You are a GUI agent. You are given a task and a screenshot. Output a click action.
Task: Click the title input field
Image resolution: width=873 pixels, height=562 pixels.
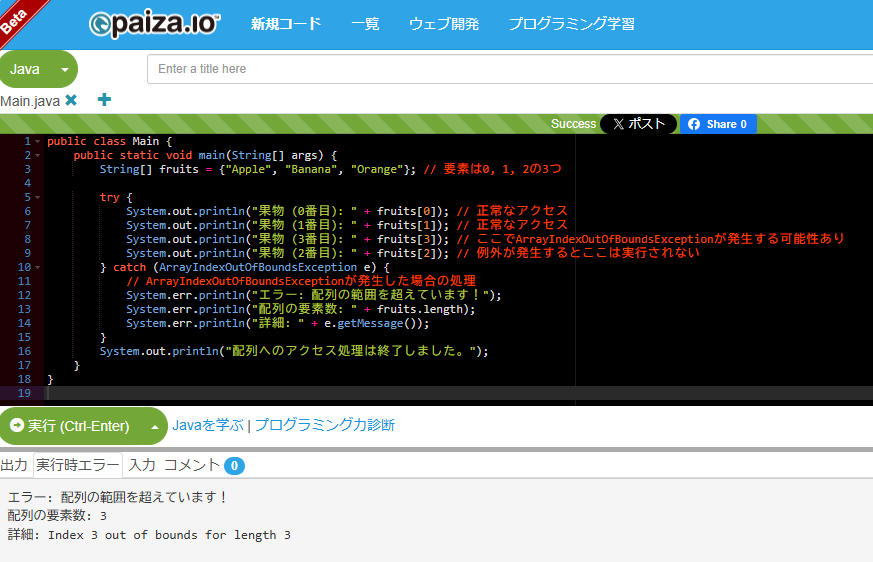[x=510, y=69]
